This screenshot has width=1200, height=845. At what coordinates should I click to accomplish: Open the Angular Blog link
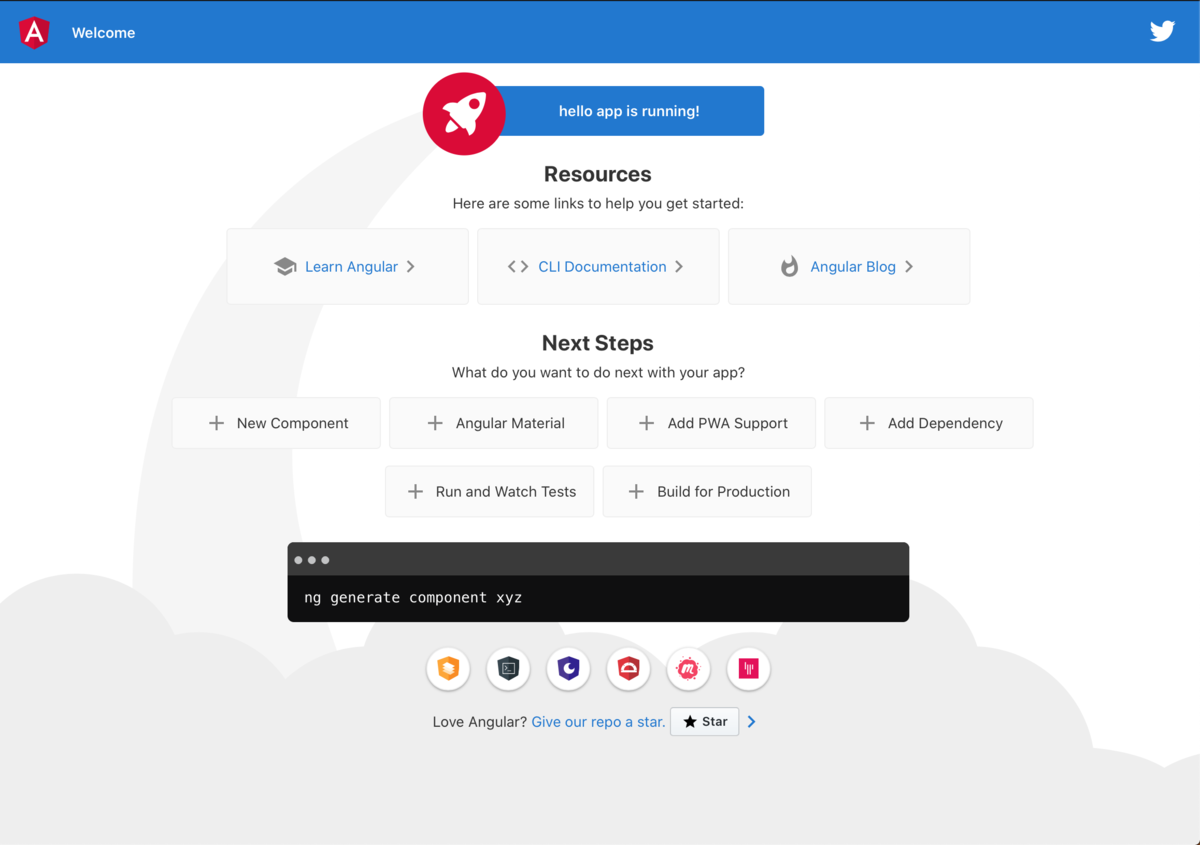[853, 267]
